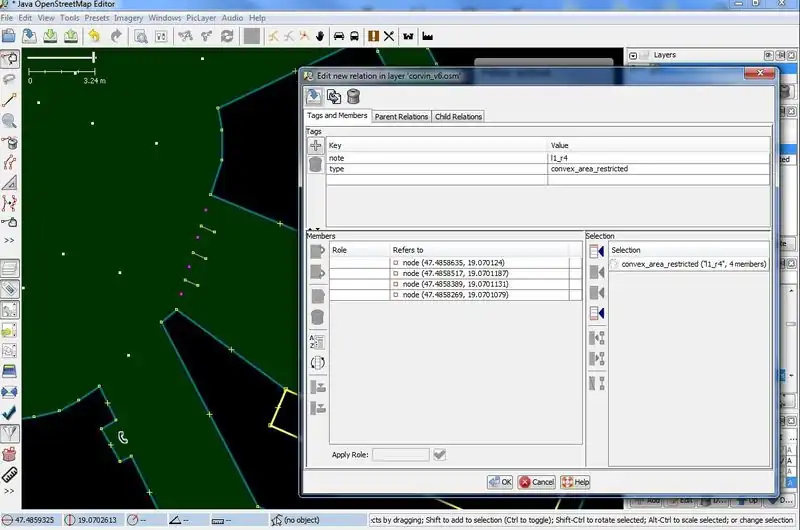Click the apply role checkmark button

tap(439, 455)
